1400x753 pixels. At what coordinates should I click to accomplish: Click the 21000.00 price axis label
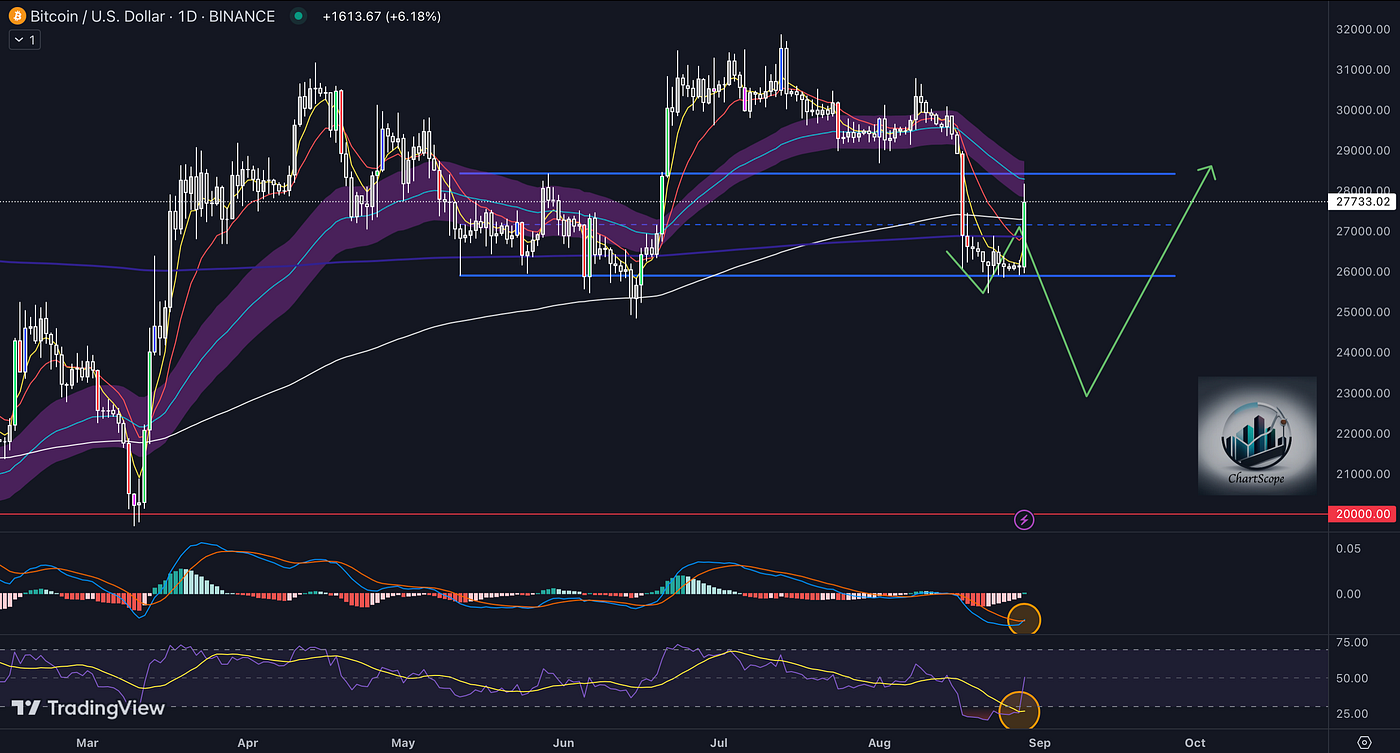click(1363, 474)
